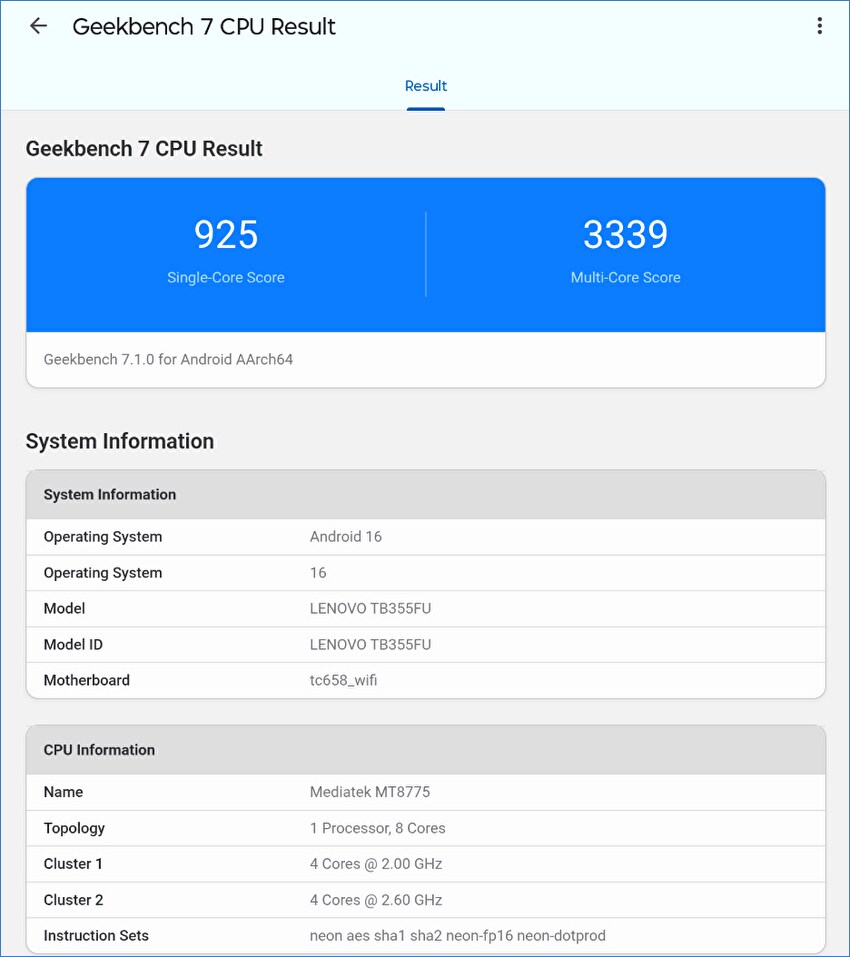The image size is (850, 957).
Task: Select the Cluster 2 2.60 GHz row
Action: 426,900
